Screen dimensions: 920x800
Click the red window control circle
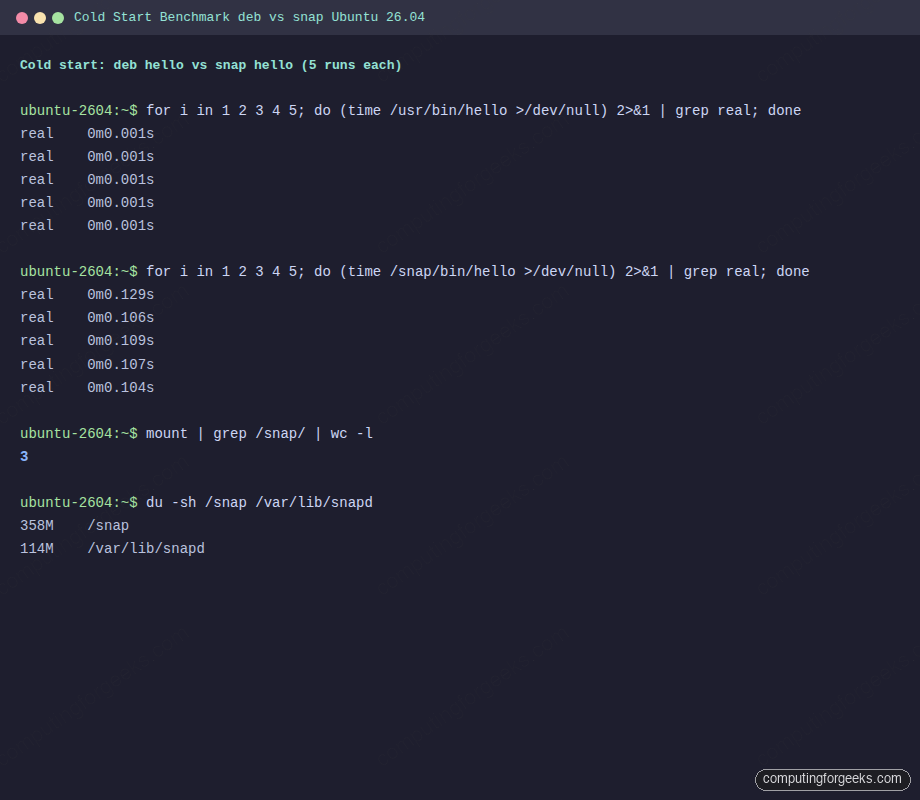coord(22,17)
